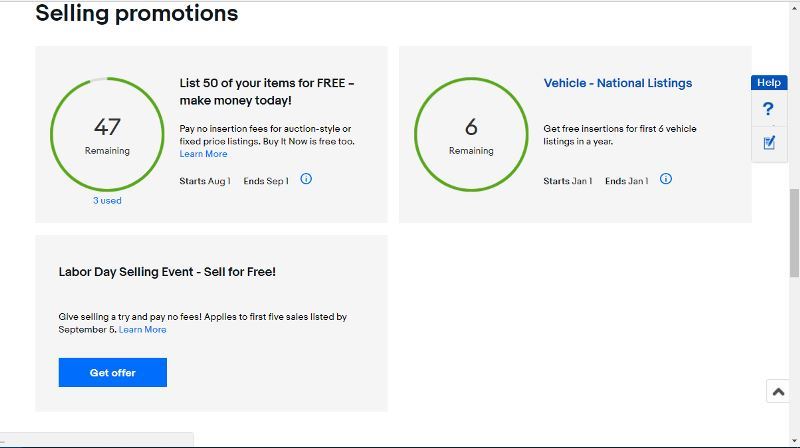Open Learn More in Labor Day event
Screen dimensions: 800x448
click(x=142, y=330)
